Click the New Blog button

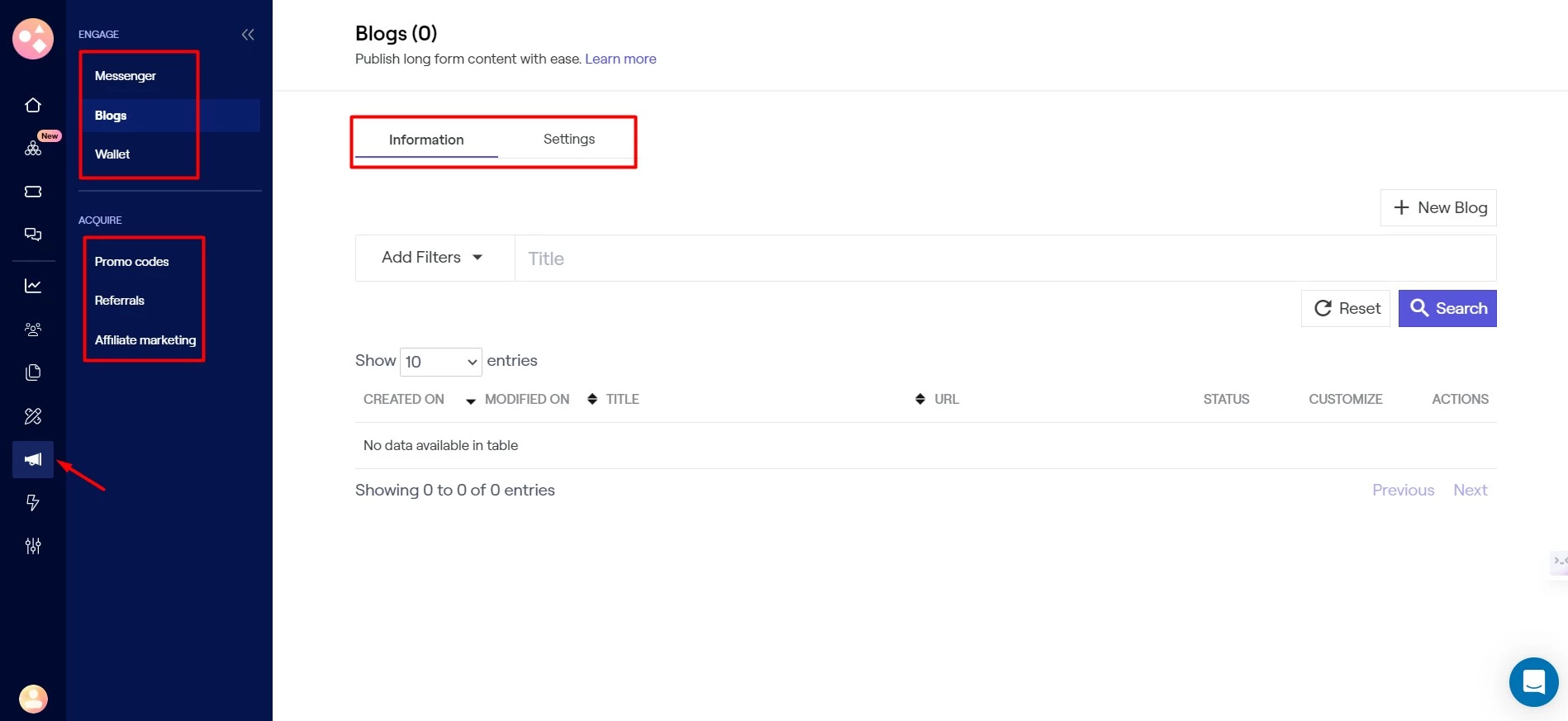(x=1438, y=208)
